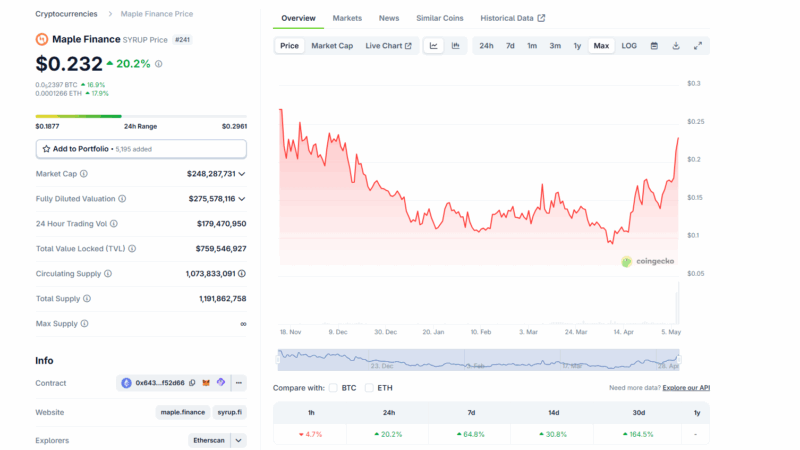Click right handle of chart range navigator
Image resolution: width=800 pixels, height=450 pixels.
[679, 360]
